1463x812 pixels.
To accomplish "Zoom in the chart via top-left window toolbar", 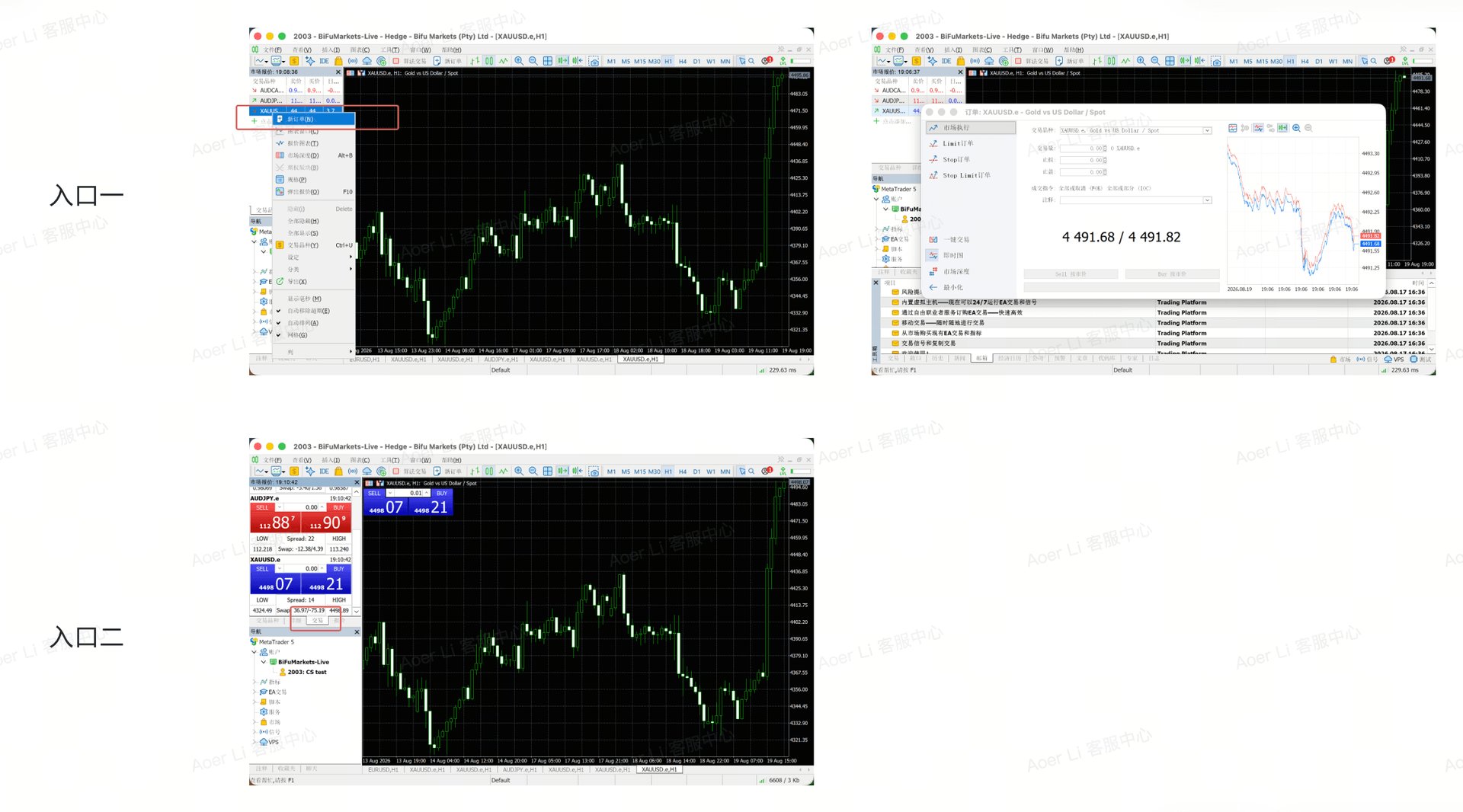I will (519, 61).
